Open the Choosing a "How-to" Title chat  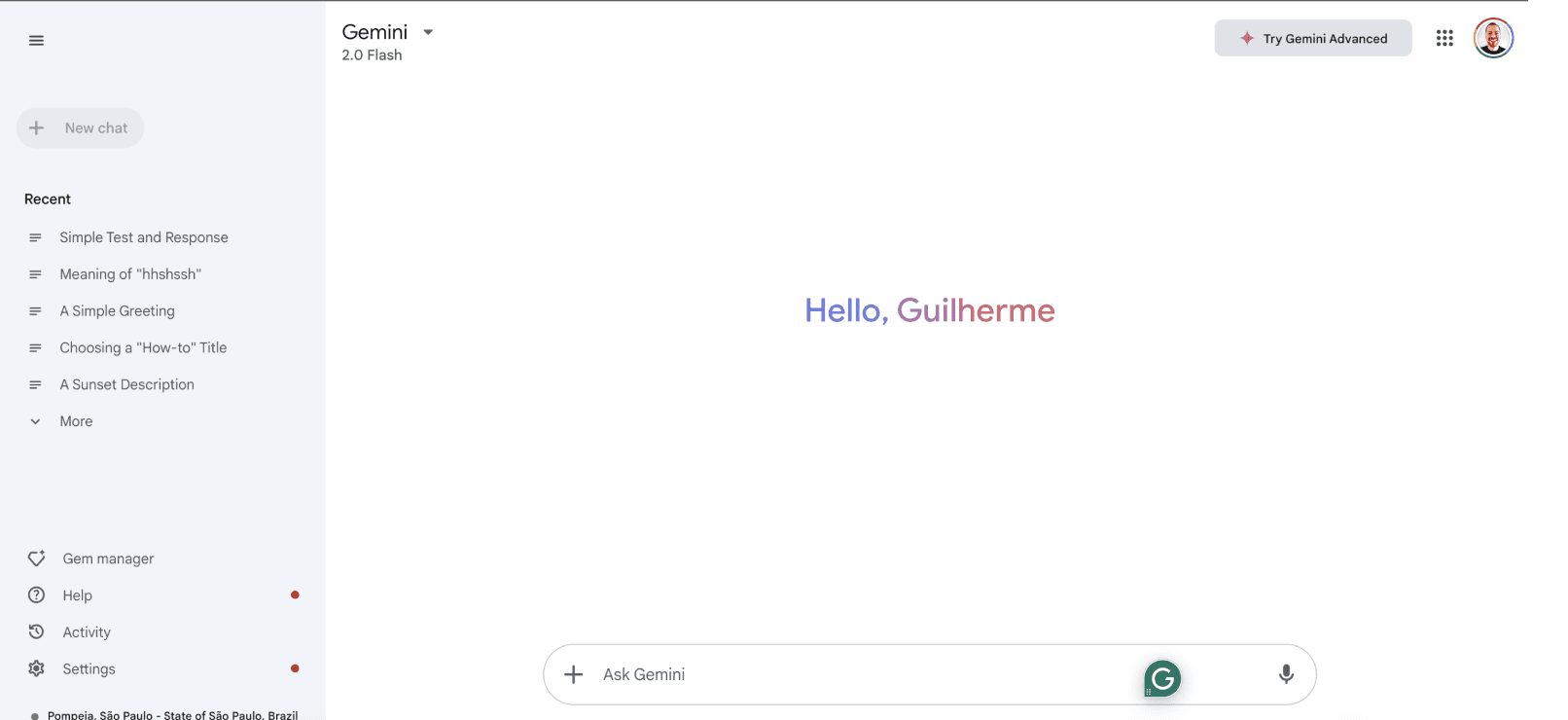[x=143, y=347]
